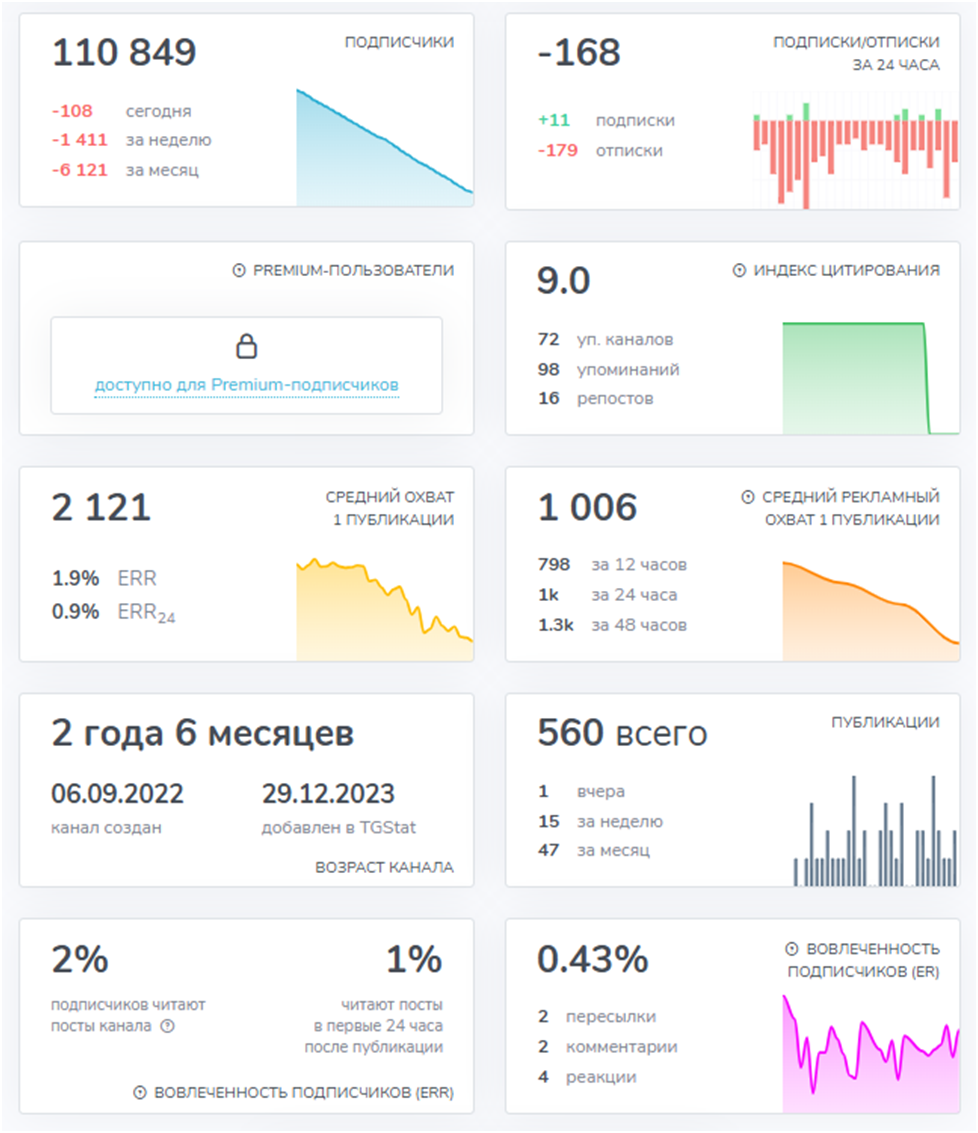Image resolution: width=978 pixels, height=1133 pixels.
Task: Click the 110 849 subscribers count
Action: (x=124, y=53)
